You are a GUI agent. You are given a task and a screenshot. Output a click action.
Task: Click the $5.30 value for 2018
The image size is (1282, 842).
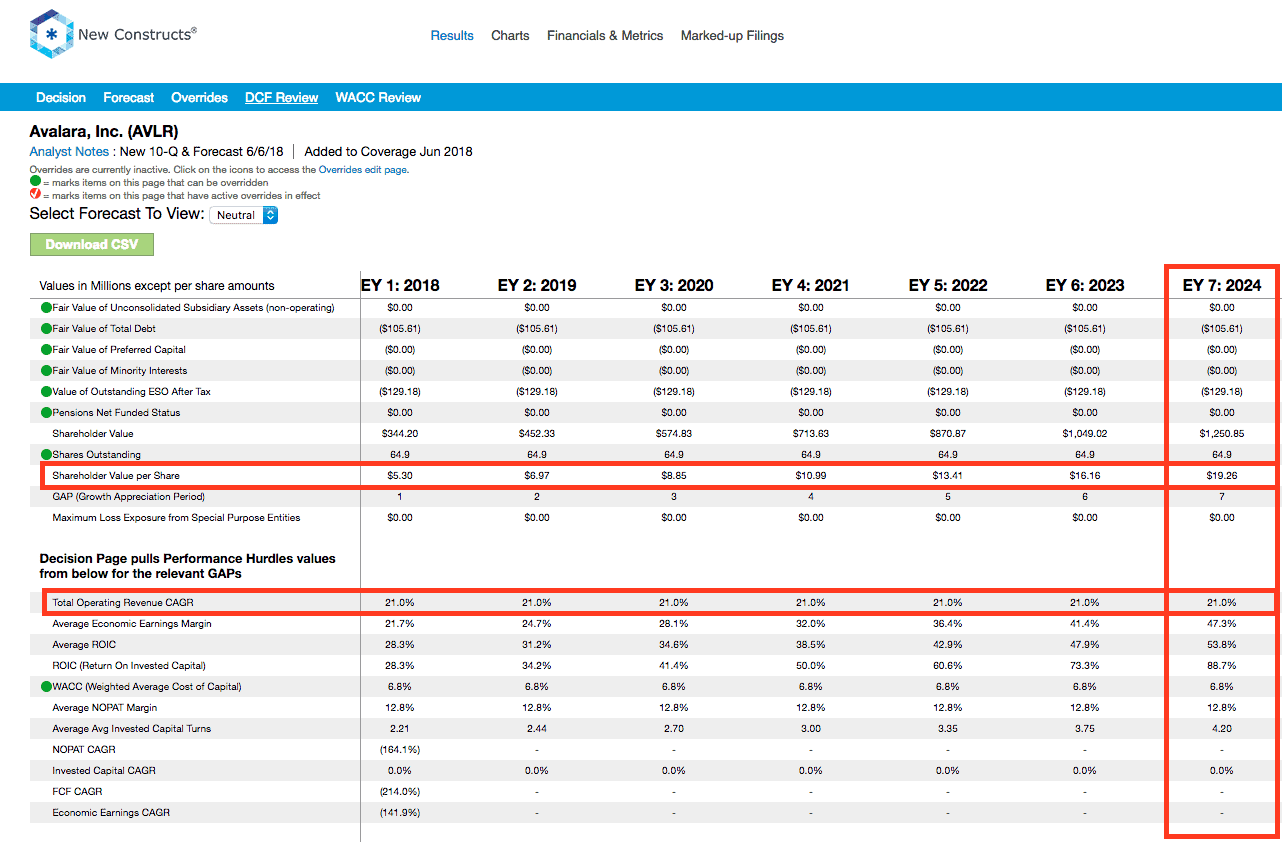click(400, 475)
